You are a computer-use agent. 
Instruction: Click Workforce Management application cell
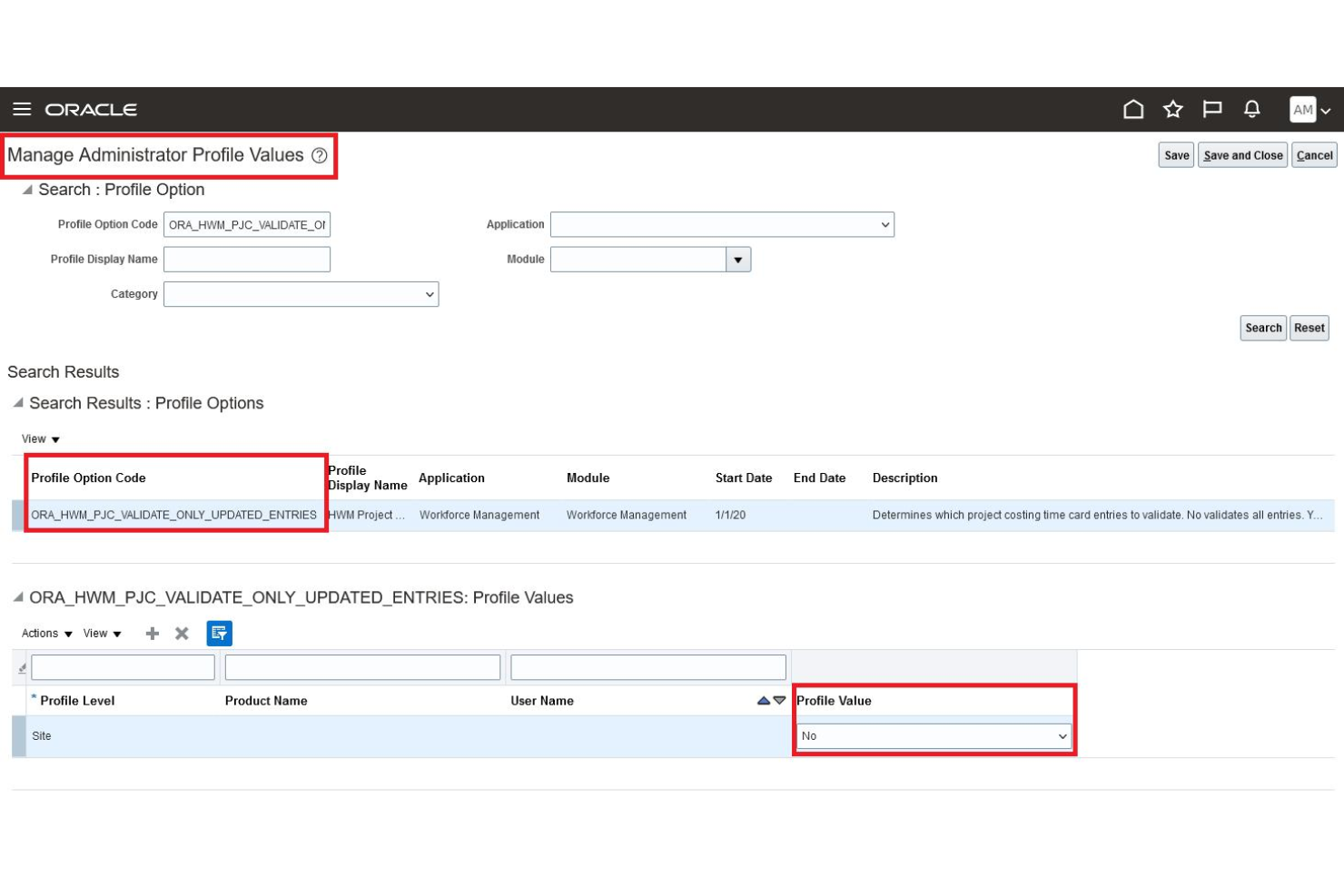[479, 515]
